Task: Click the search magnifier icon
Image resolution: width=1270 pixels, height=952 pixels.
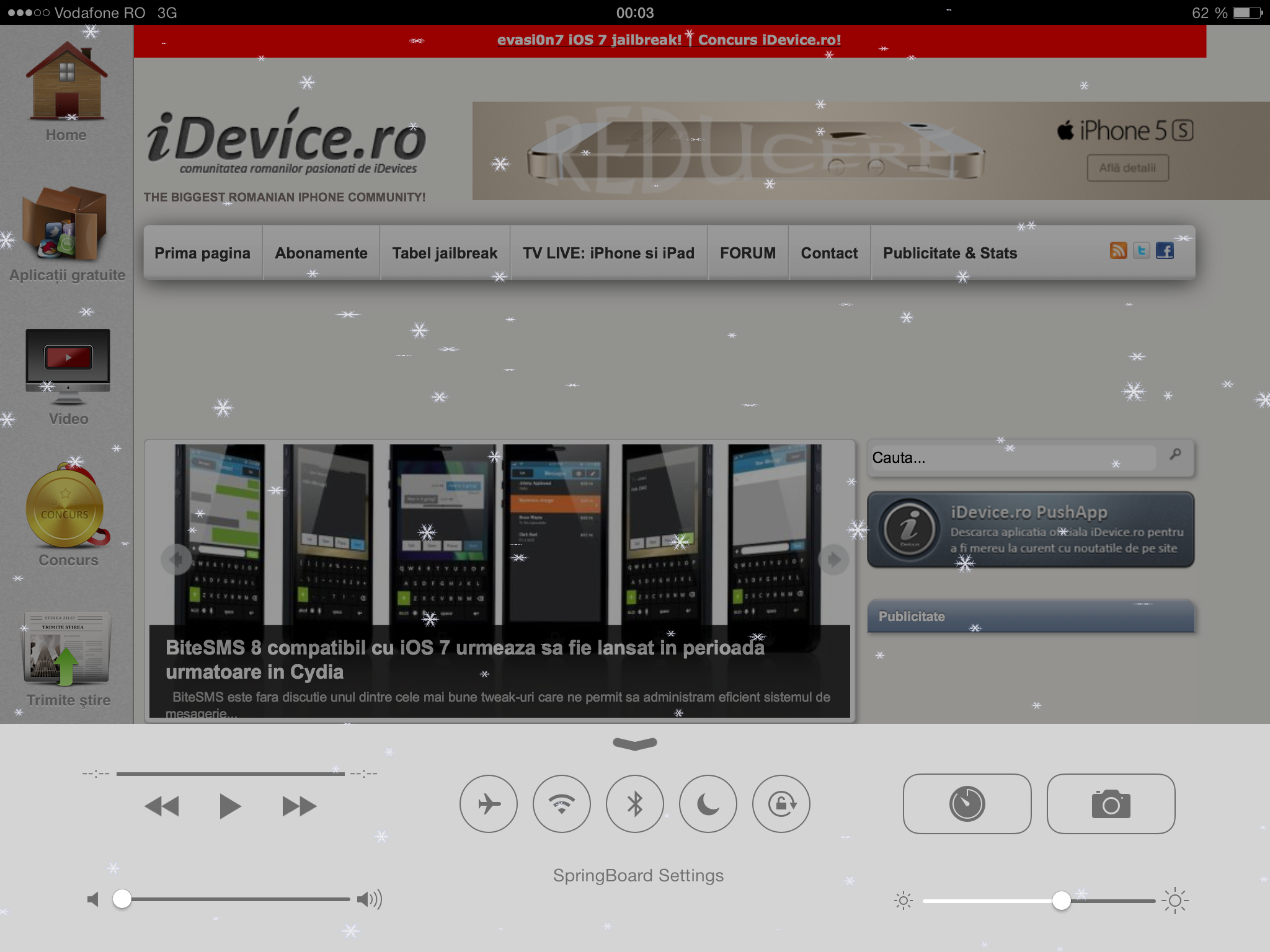Action: [x=1175, y=456]
